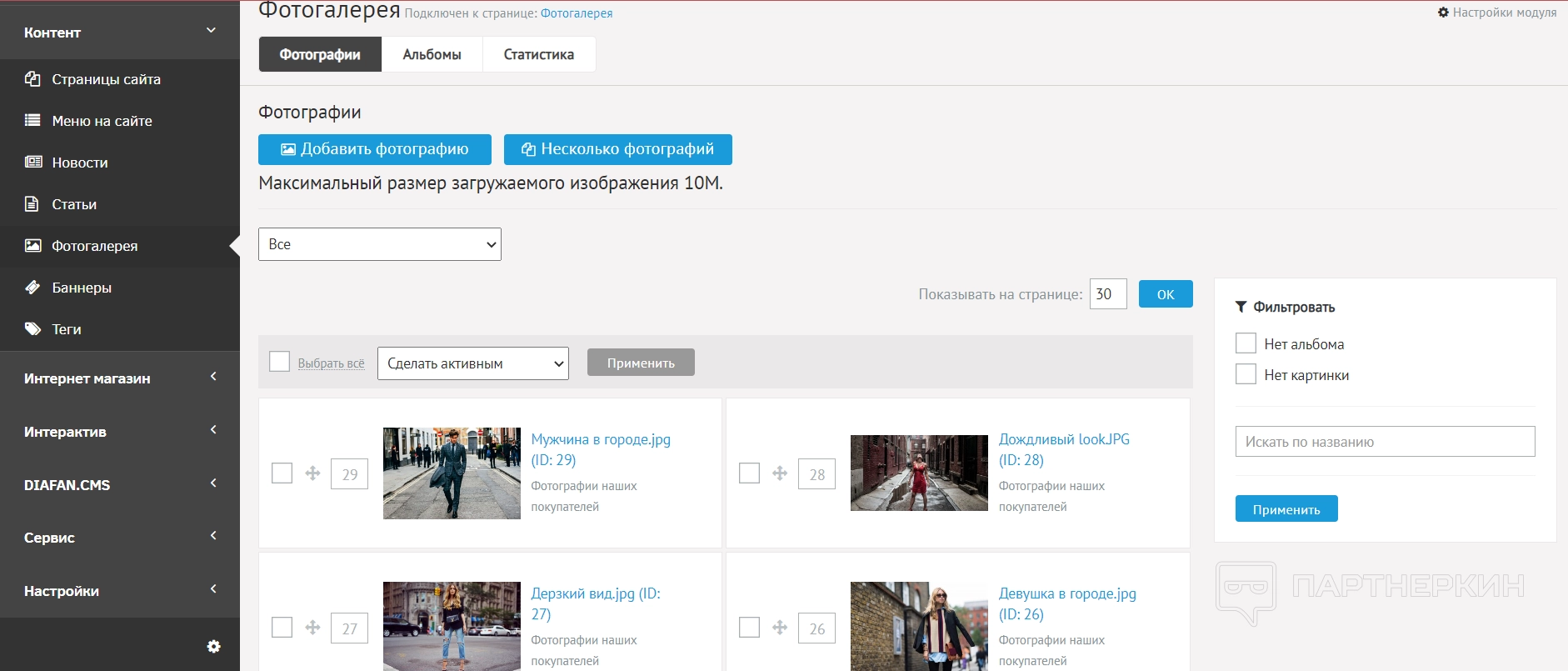Image resolution: width=1568 pixels, height=671 pixels.
Task: Click Добавить фотографию button
Action: point(375,149)
